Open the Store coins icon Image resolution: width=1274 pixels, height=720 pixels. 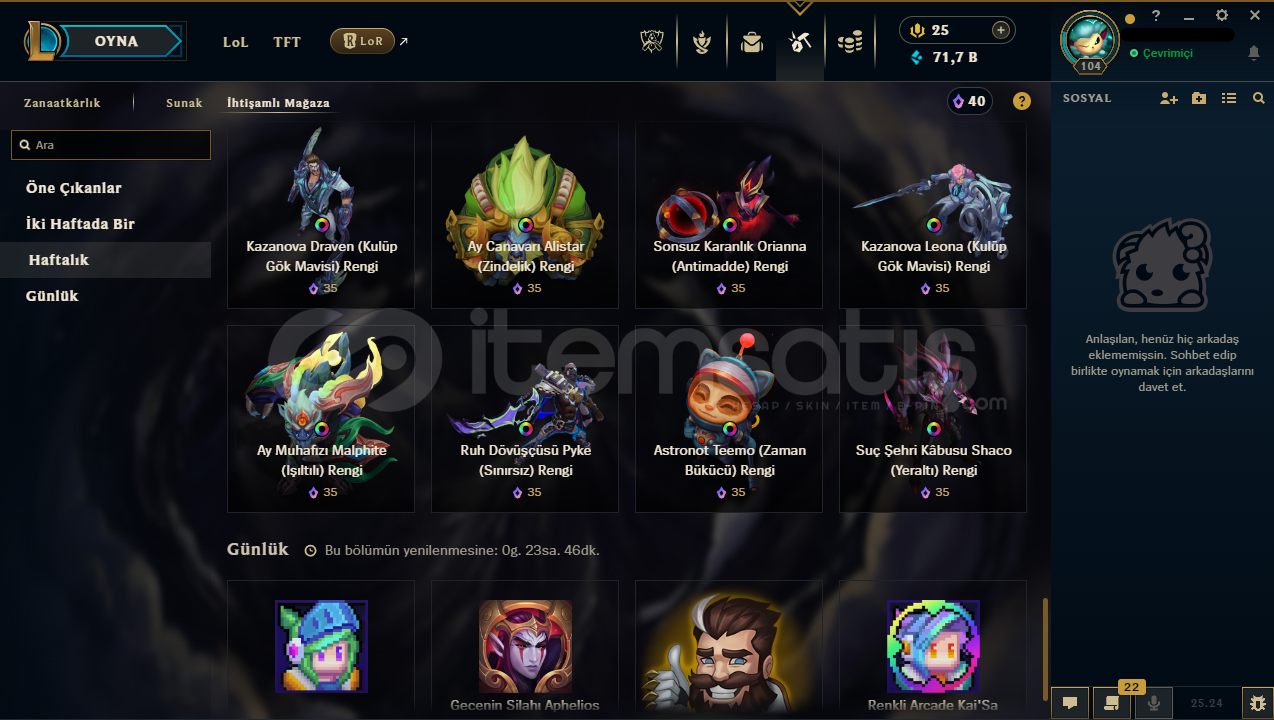coord(850,42)
